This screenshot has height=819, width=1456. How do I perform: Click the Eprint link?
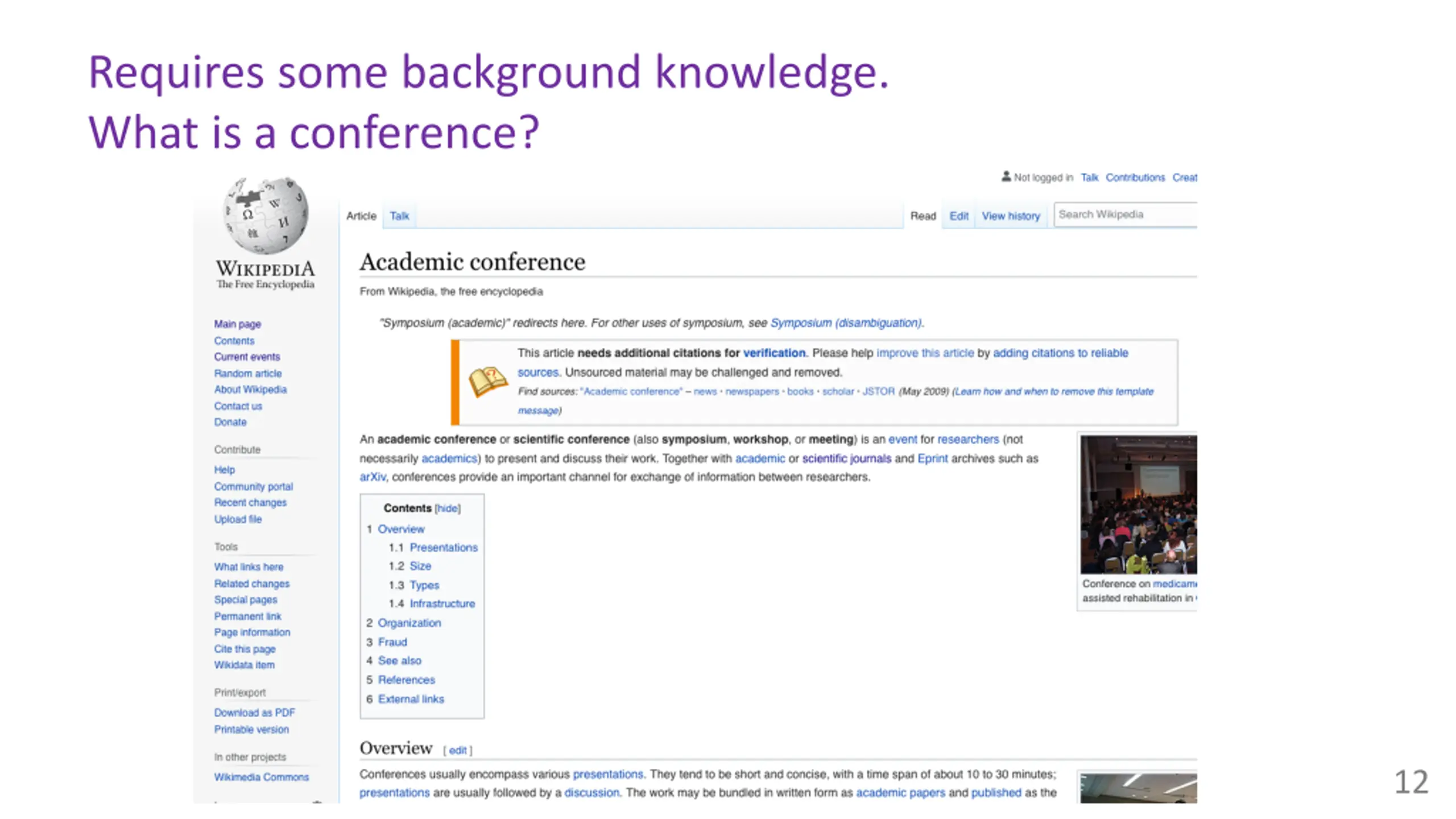click(x=933, y=458)
